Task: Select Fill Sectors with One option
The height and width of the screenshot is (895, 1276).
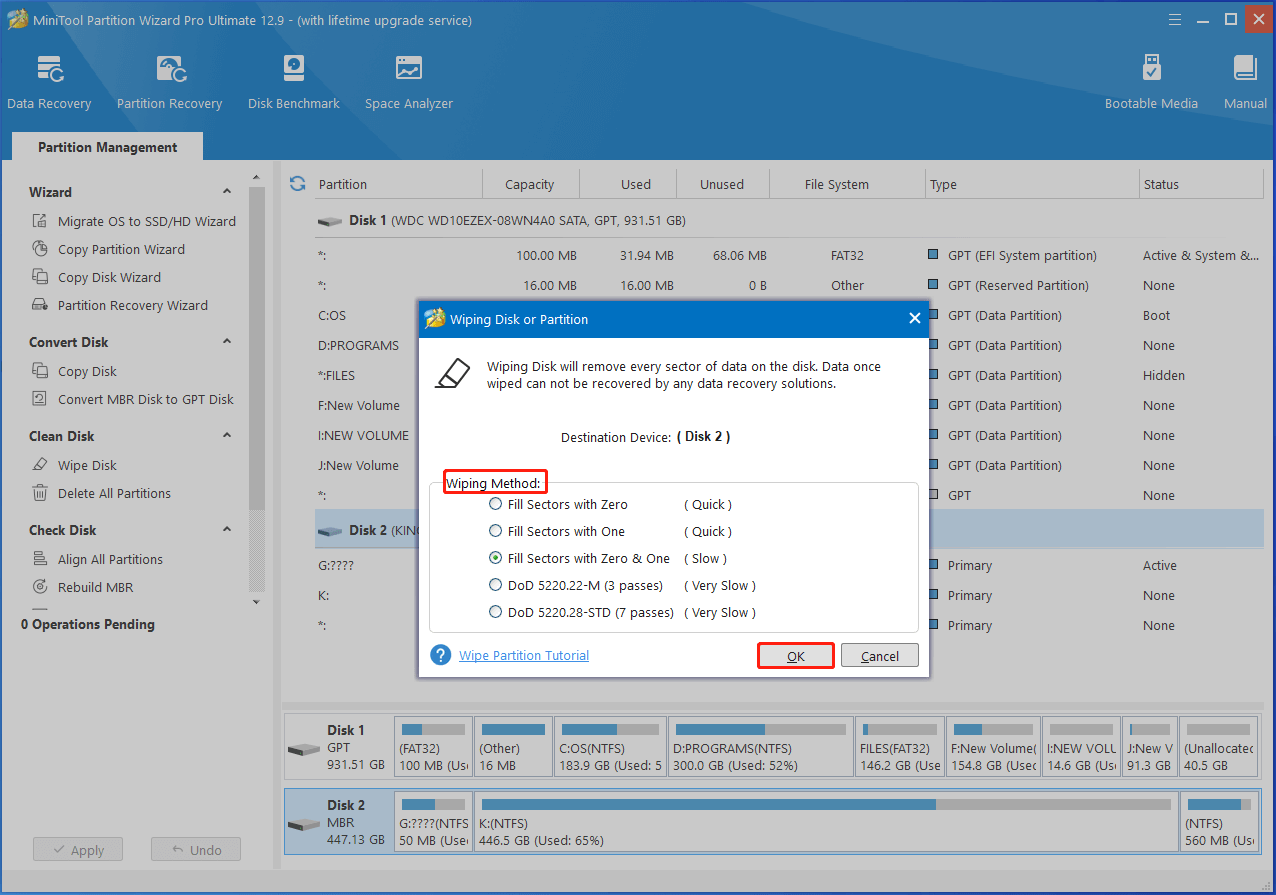Action: click(x=495, y=532)
